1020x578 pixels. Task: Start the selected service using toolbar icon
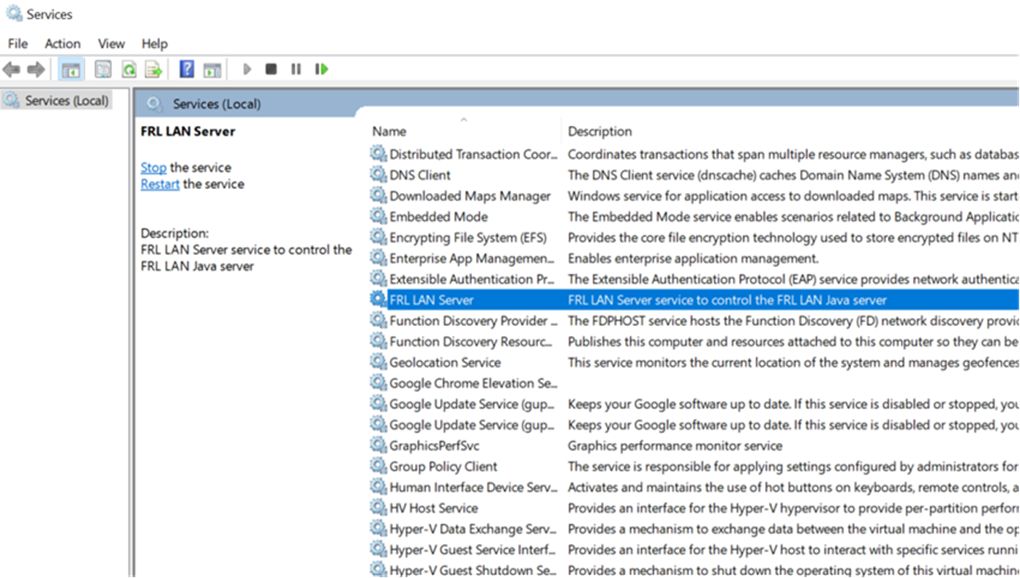pos(246,68)
